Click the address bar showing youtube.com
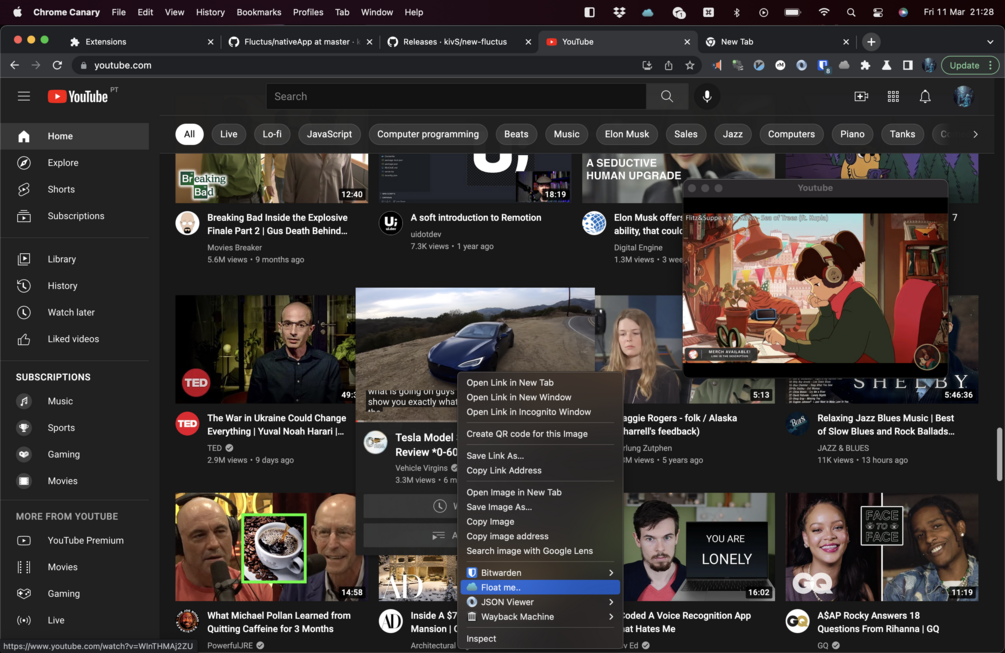The width and height of the screenshot is (1005, 653). pos(359,65)
